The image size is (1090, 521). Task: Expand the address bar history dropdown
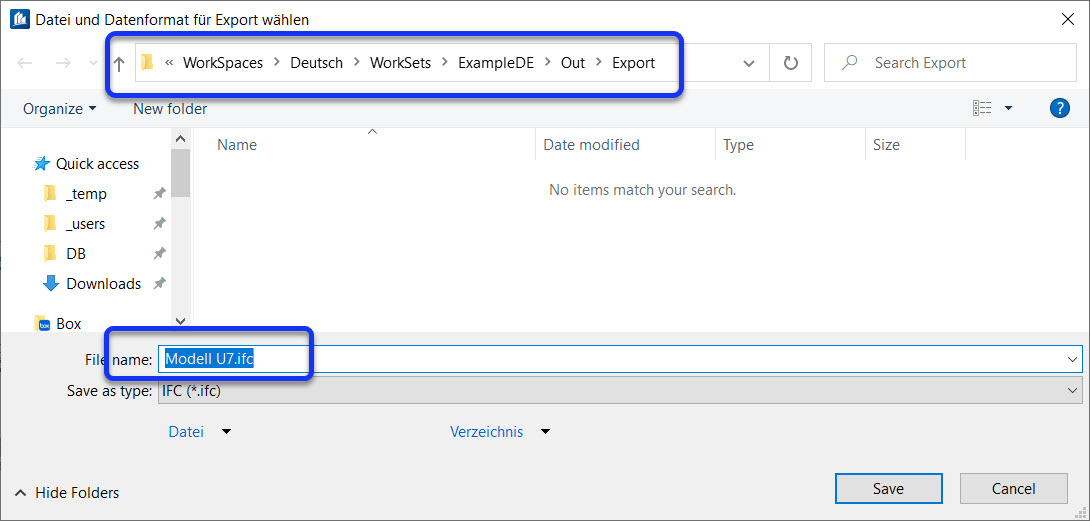[749, 63]
